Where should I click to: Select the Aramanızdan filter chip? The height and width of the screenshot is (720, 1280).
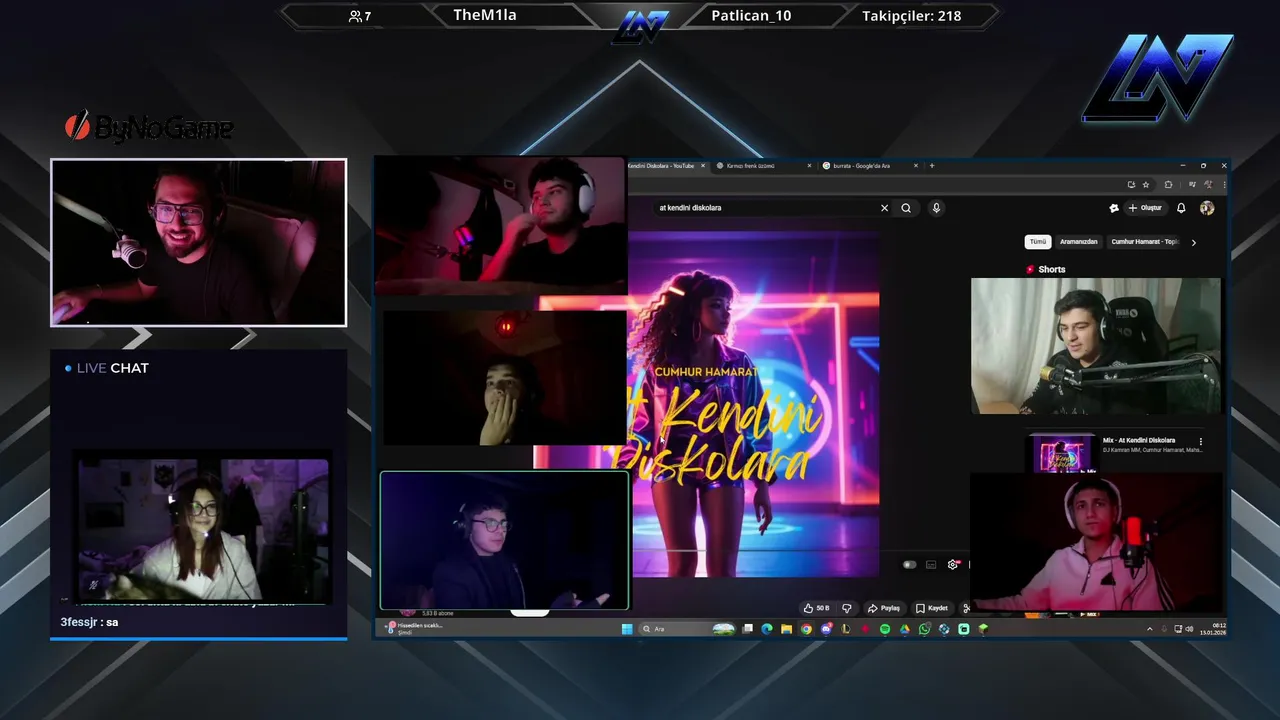click(1079, 242)
